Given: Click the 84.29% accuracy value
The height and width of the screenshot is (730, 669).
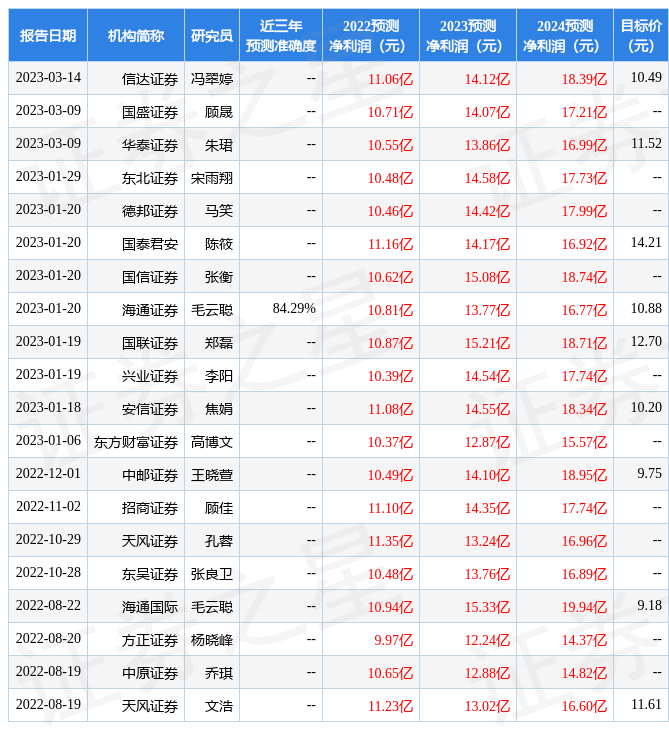Looking at the screenshot, I should pyautogui.click(x=294, y=309).
